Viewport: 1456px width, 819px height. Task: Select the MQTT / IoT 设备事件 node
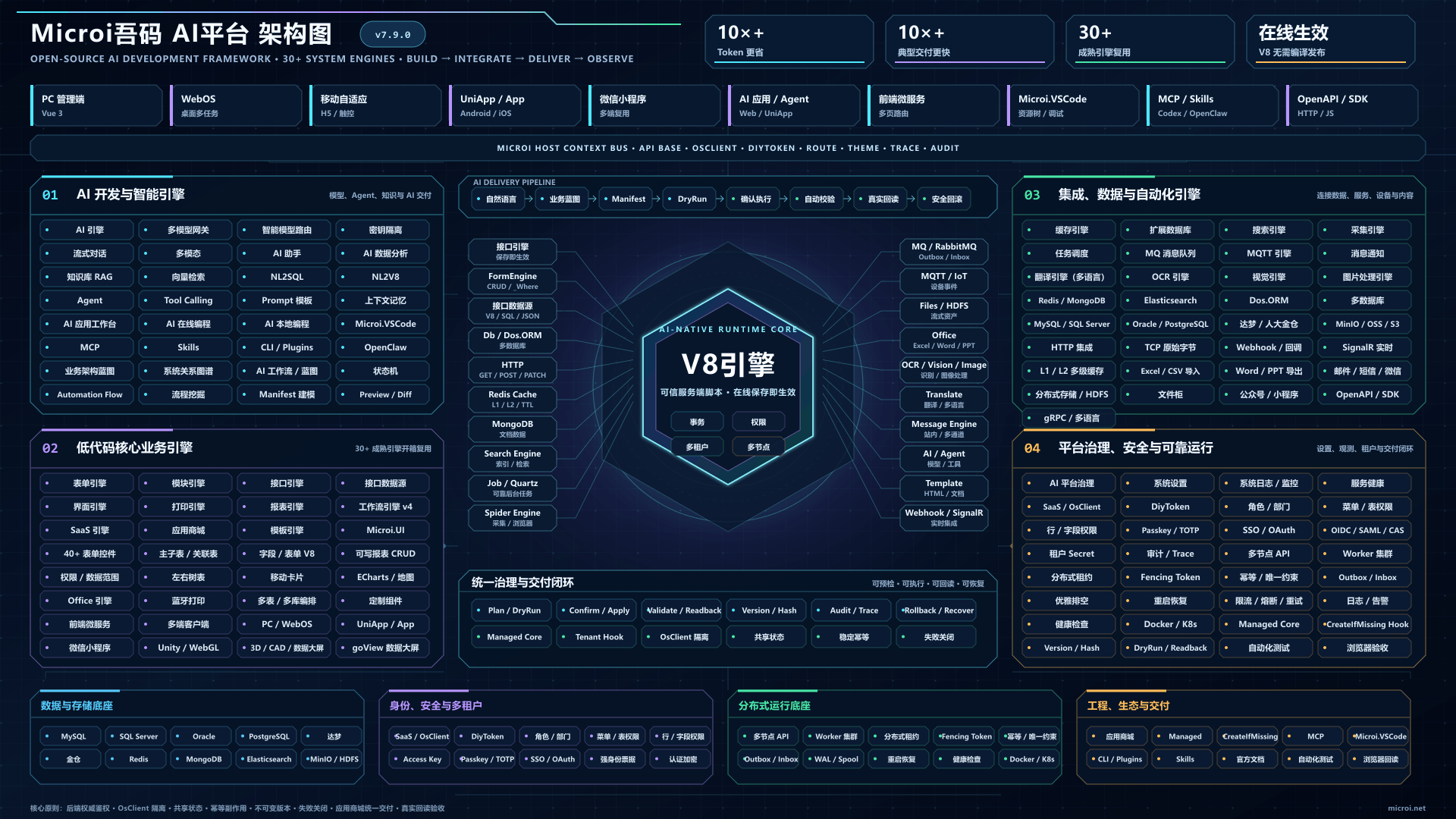[x=944, y=281]
